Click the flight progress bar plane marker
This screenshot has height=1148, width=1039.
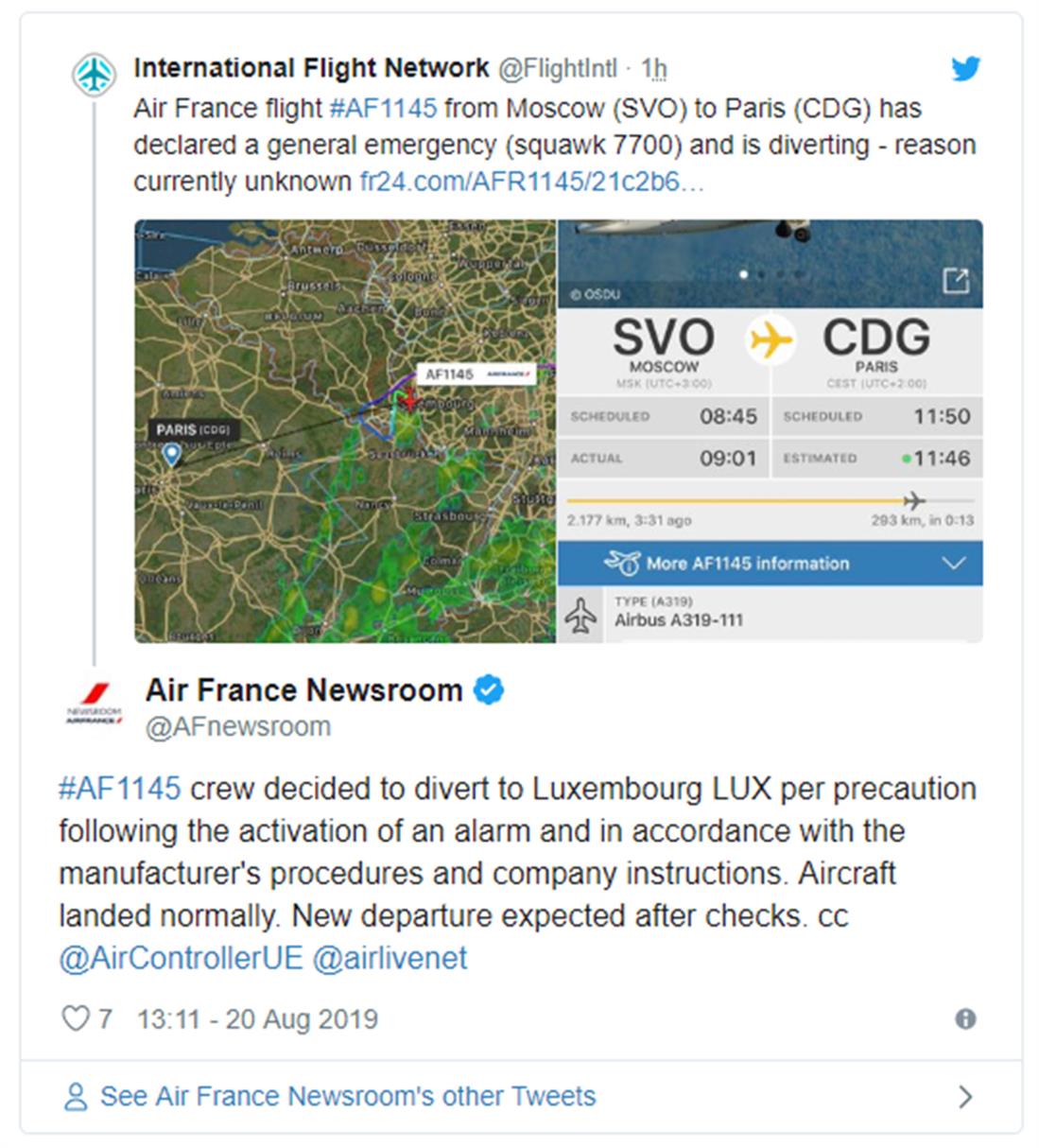click(x=913, y=499)
